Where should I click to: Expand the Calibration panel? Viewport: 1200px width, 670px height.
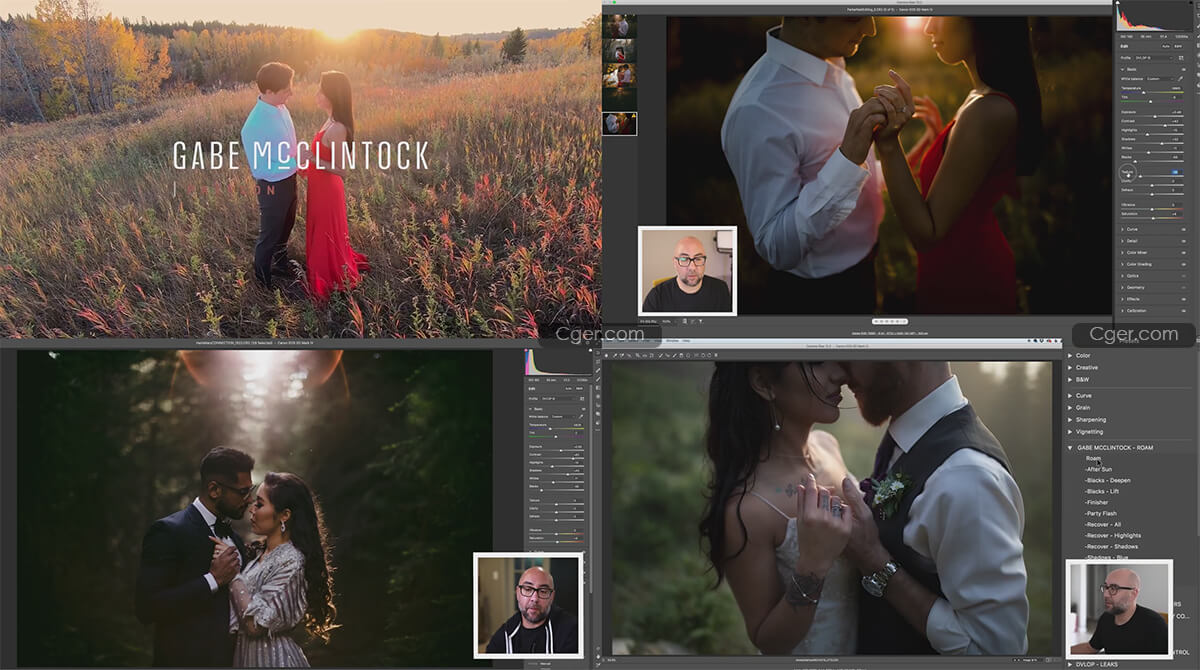click(1122, 310)
